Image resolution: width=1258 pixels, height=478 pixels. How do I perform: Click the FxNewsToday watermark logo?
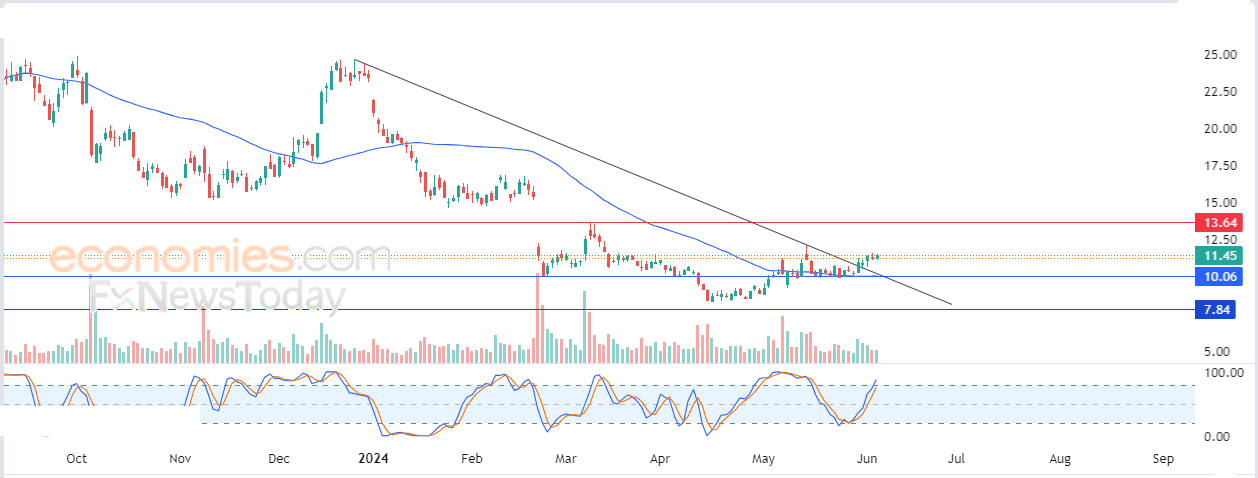(217, 298)
